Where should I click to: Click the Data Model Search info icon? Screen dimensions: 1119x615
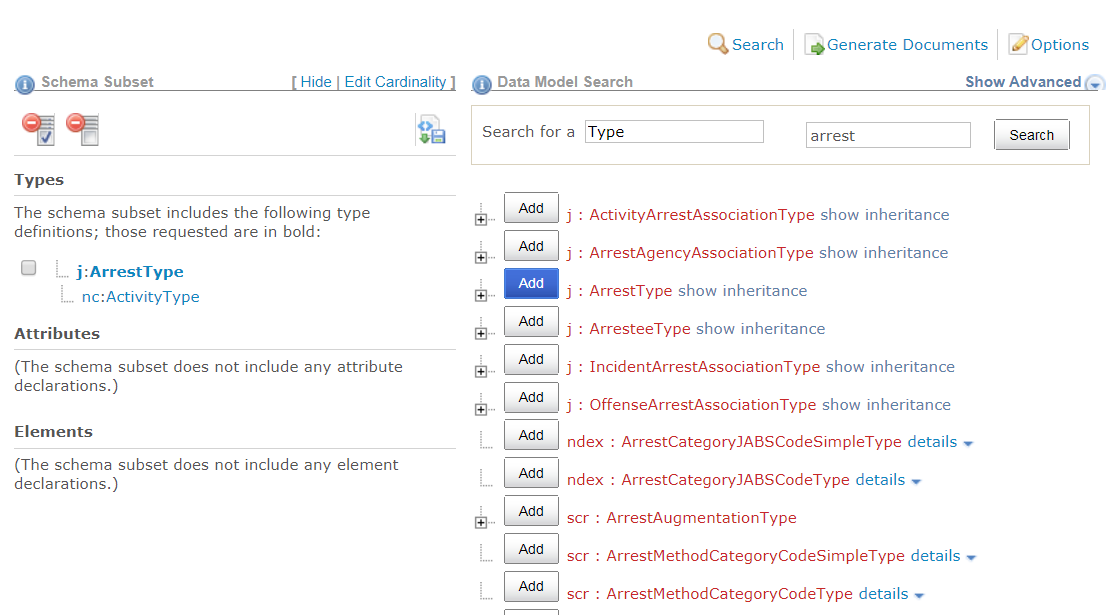(482, 84)
